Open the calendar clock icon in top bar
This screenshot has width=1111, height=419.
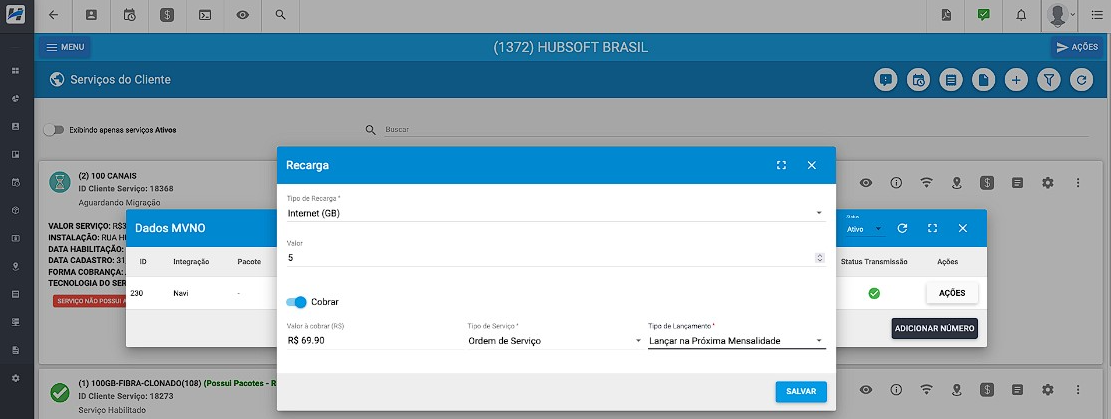[x=130, y=14]
